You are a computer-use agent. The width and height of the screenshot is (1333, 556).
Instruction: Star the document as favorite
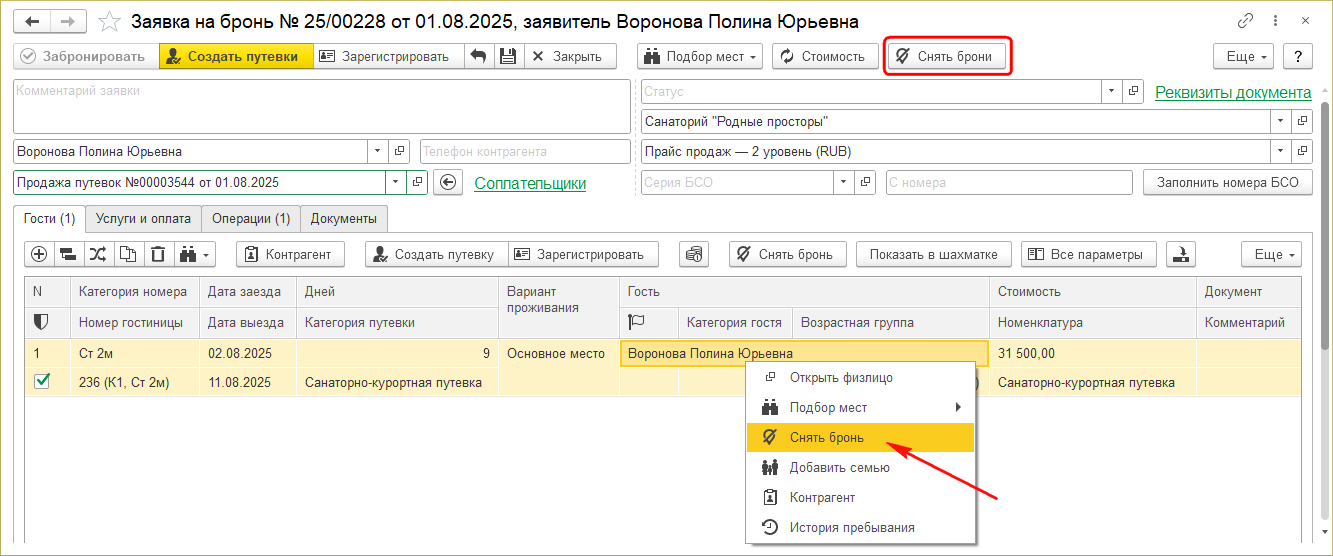[x=110, y=21]
